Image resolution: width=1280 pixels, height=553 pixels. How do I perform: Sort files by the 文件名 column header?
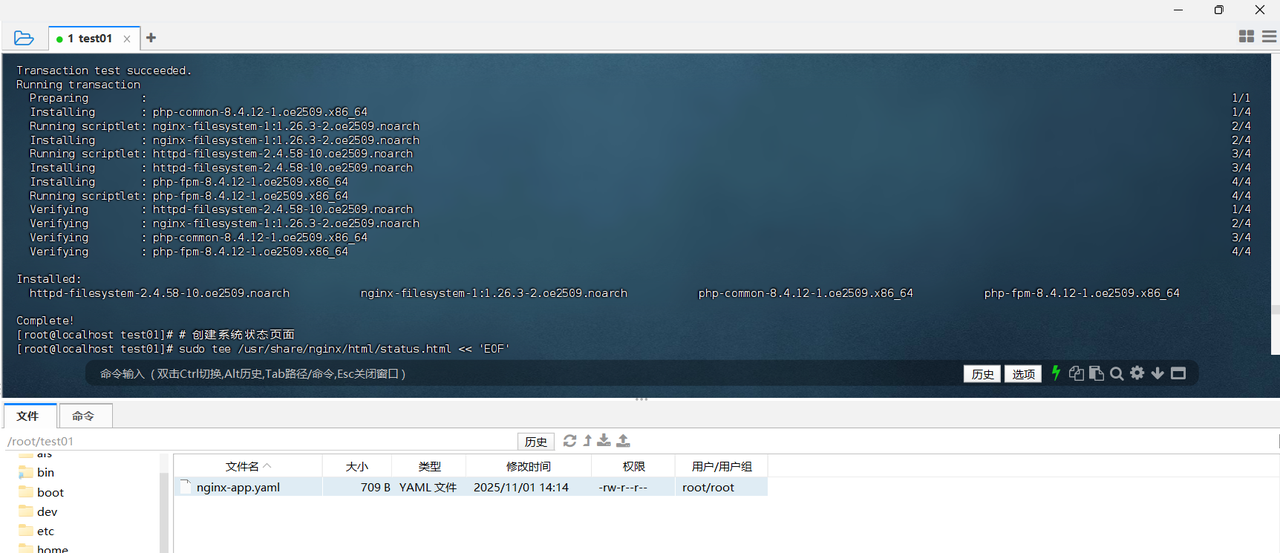(248, 466)
